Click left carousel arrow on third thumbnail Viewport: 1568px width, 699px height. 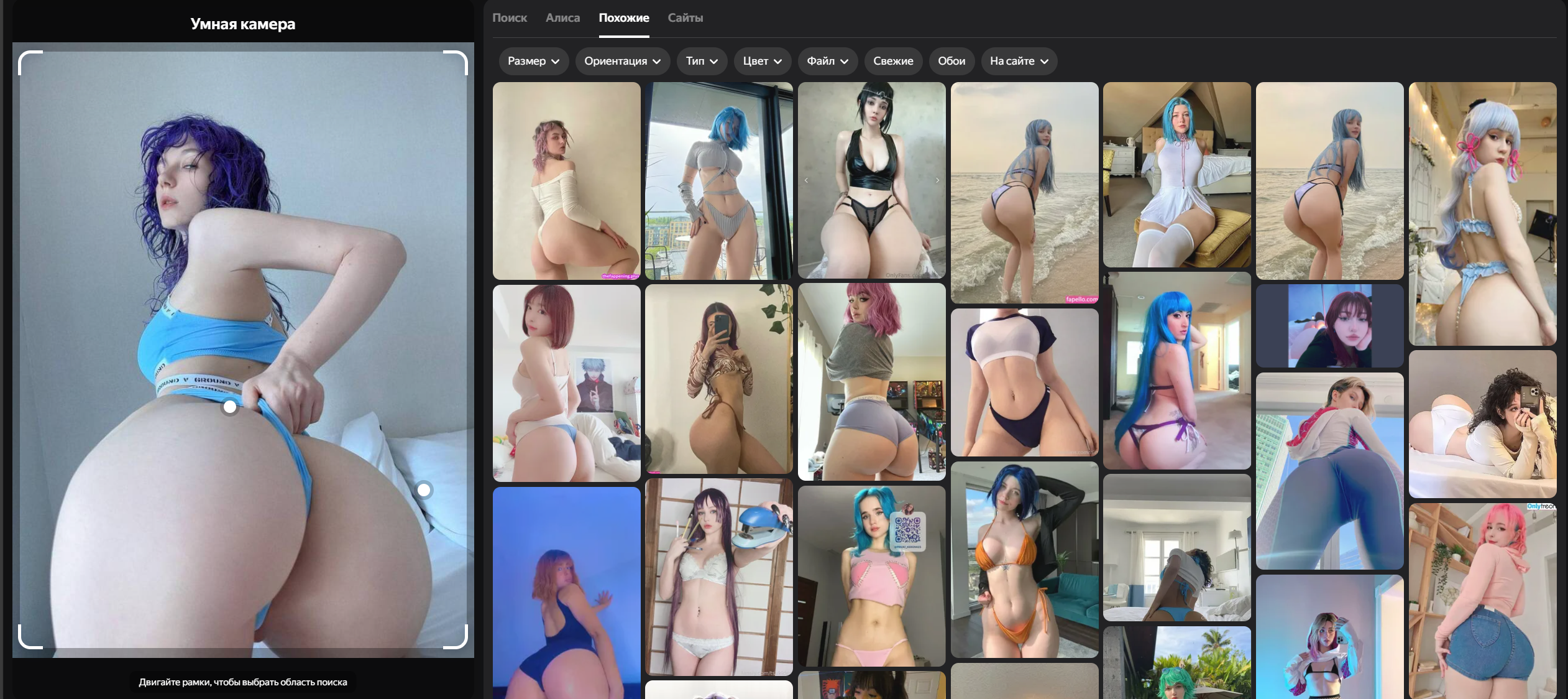click(807, 180)
